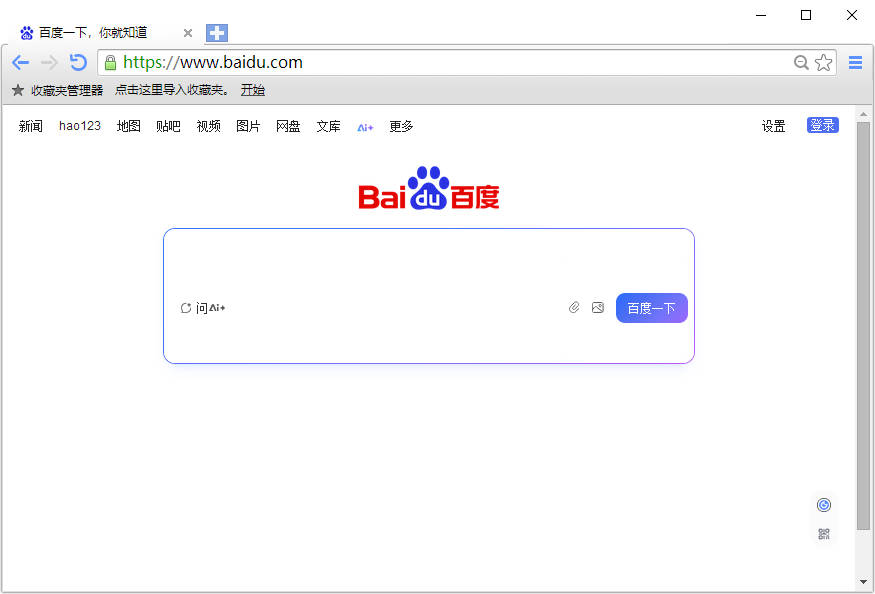Close the browser window
The width and height of the screenshot is (875, 594).
(x=852, y=15)
